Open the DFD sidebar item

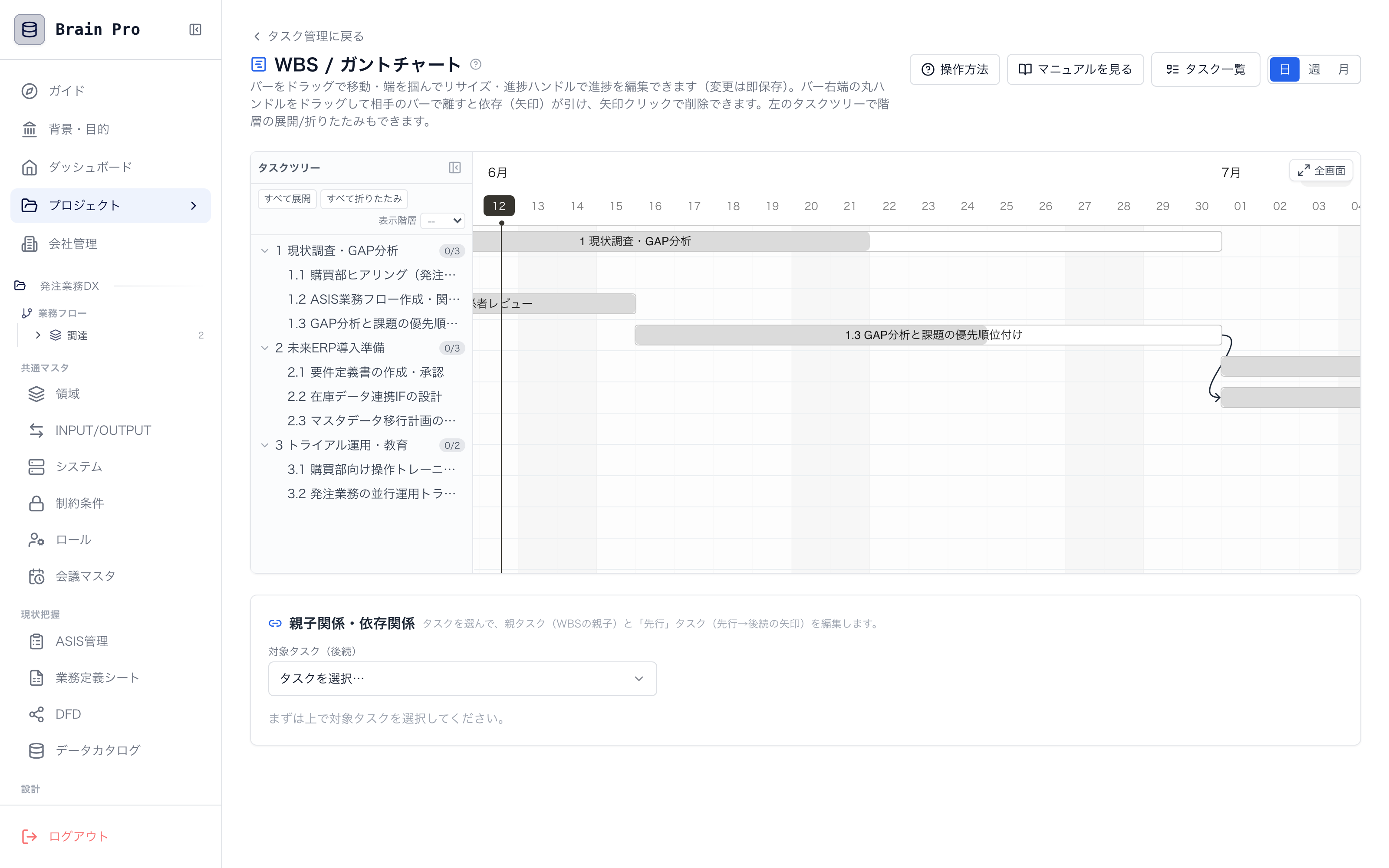point(110,714)
